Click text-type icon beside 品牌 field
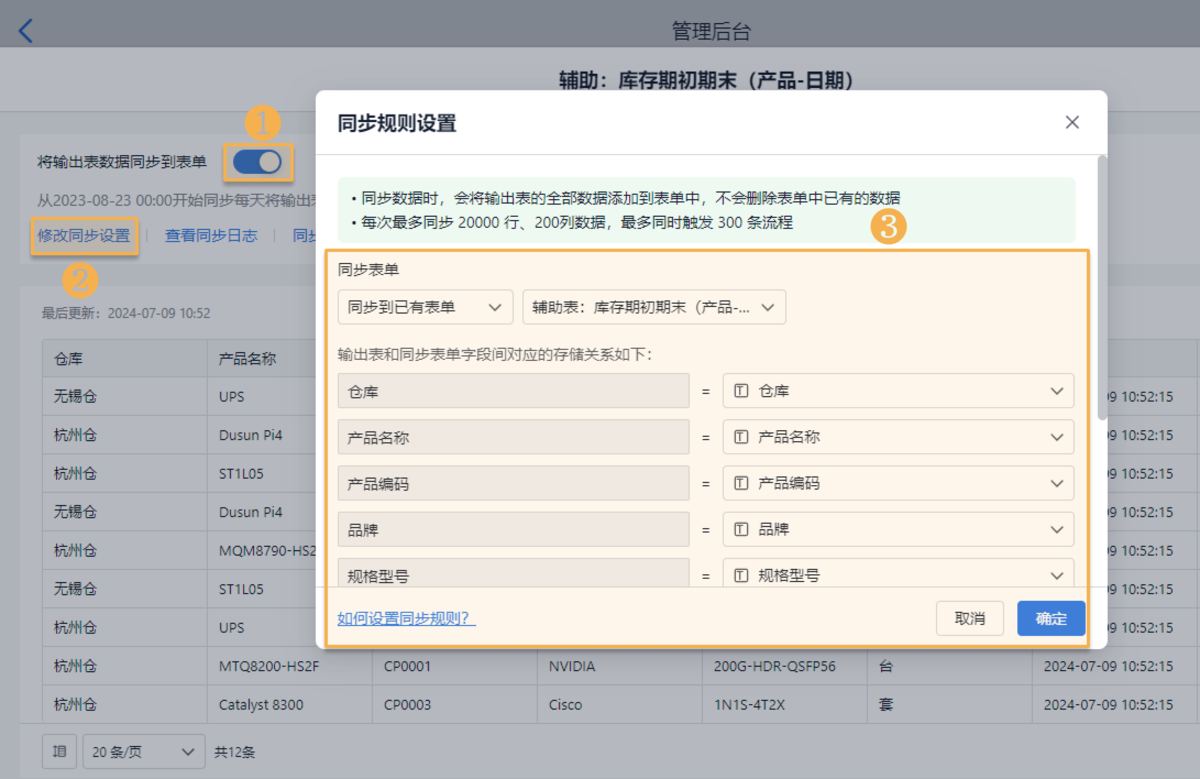The width and height of the screenshot is (1200, 779). point(741,529)
